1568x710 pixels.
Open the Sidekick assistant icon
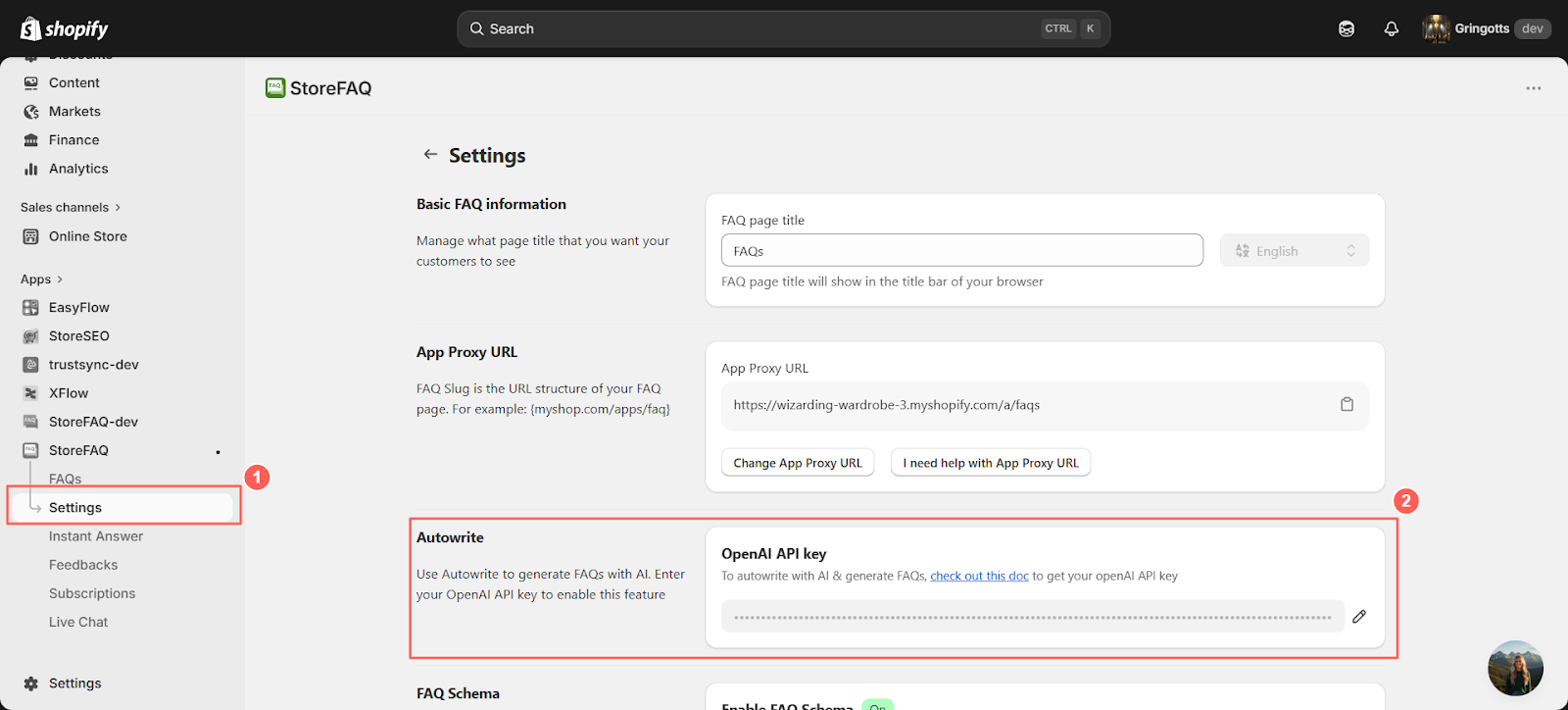[1347, 28]
